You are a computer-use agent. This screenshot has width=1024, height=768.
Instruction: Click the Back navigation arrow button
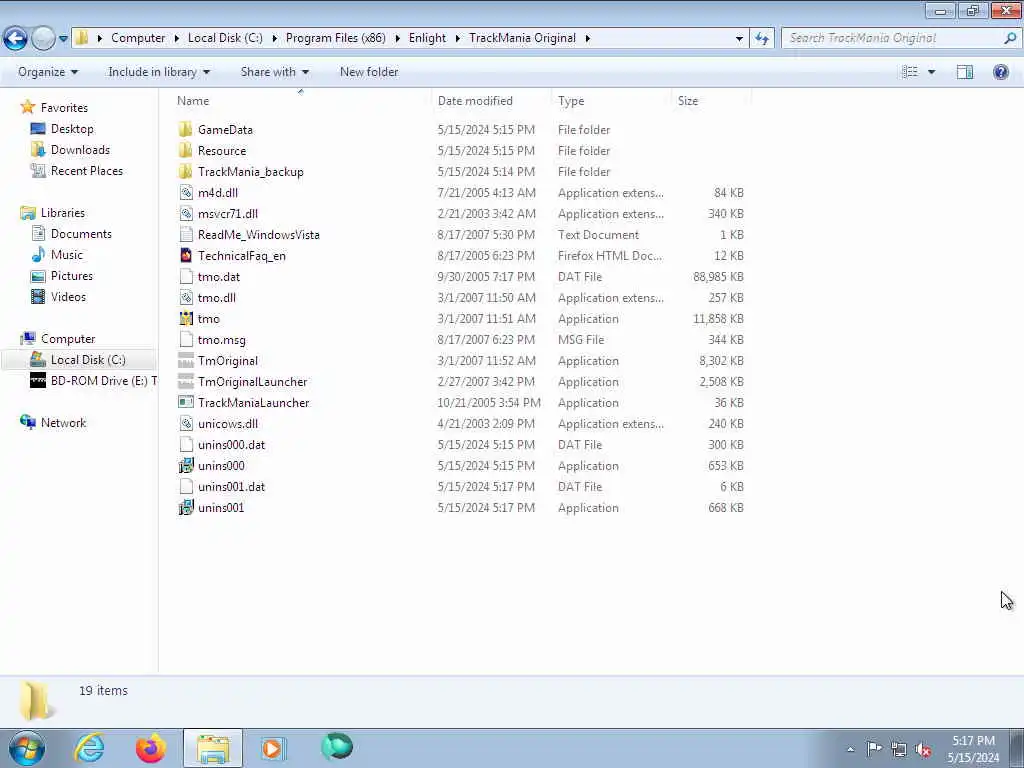coord(15,39)
